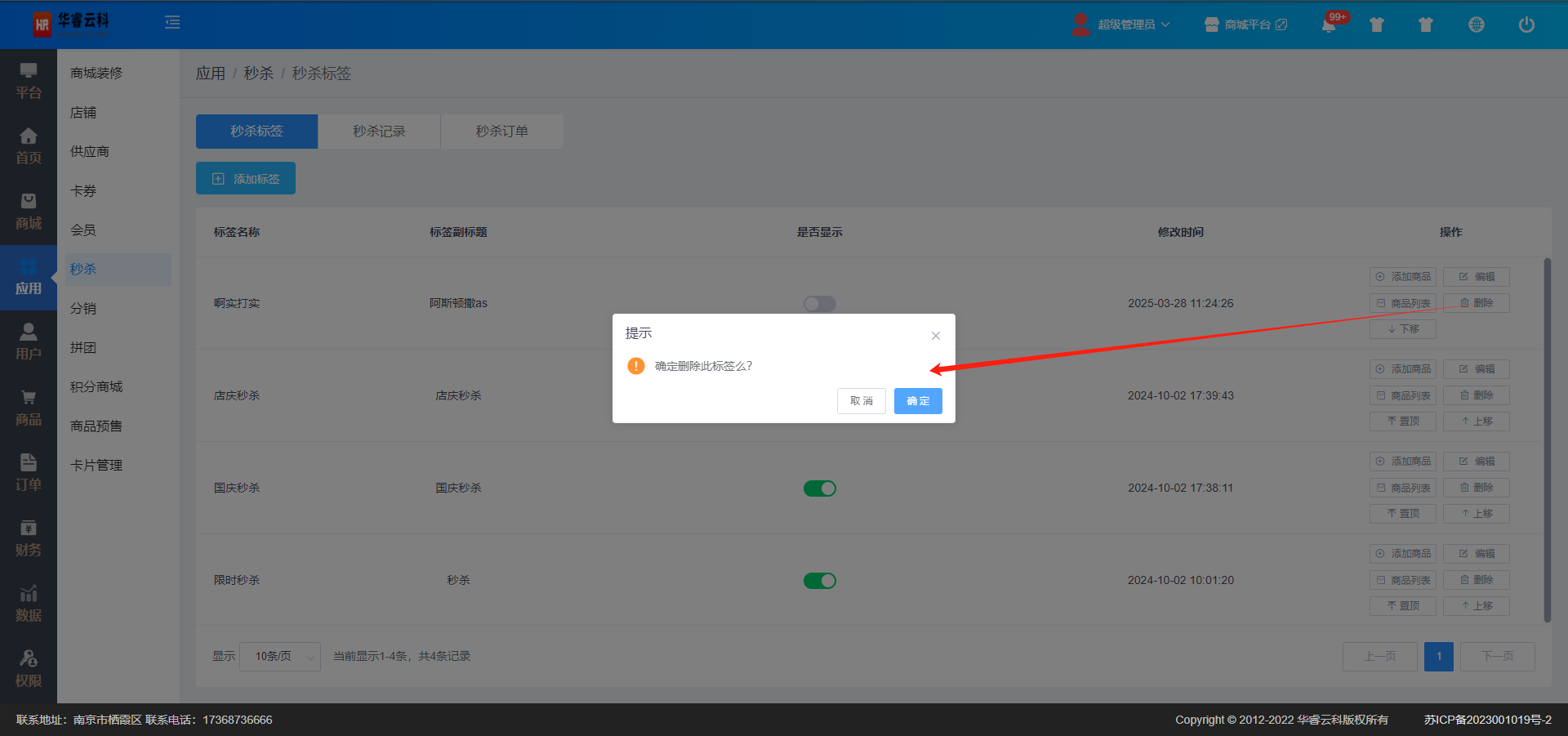Click the table's vertical scrollbar
This screenshot has width=1568, height=736.
(x=1547, y=441)
